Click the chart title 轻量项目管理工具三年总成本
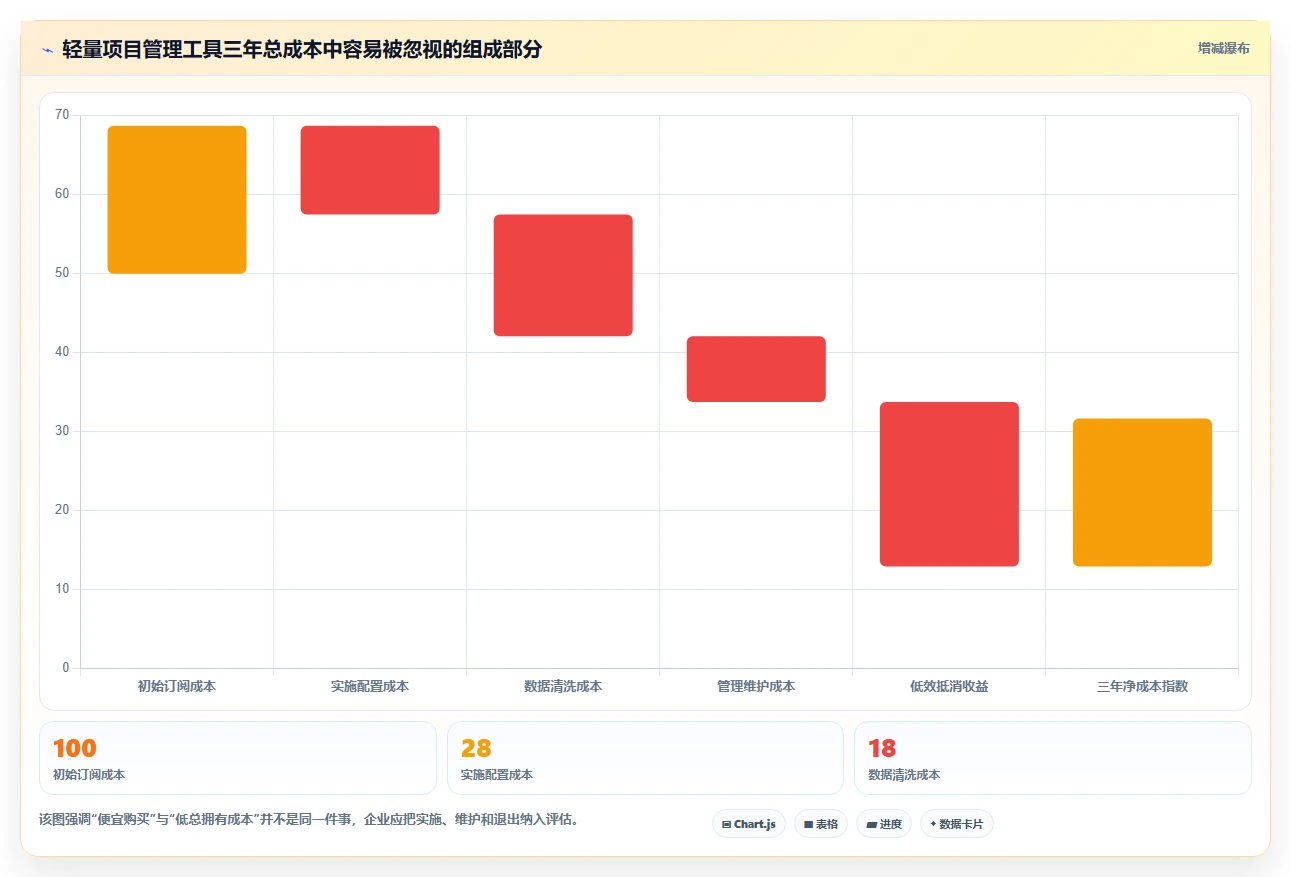Screen dimensions: 1291x877 [302, 49]
